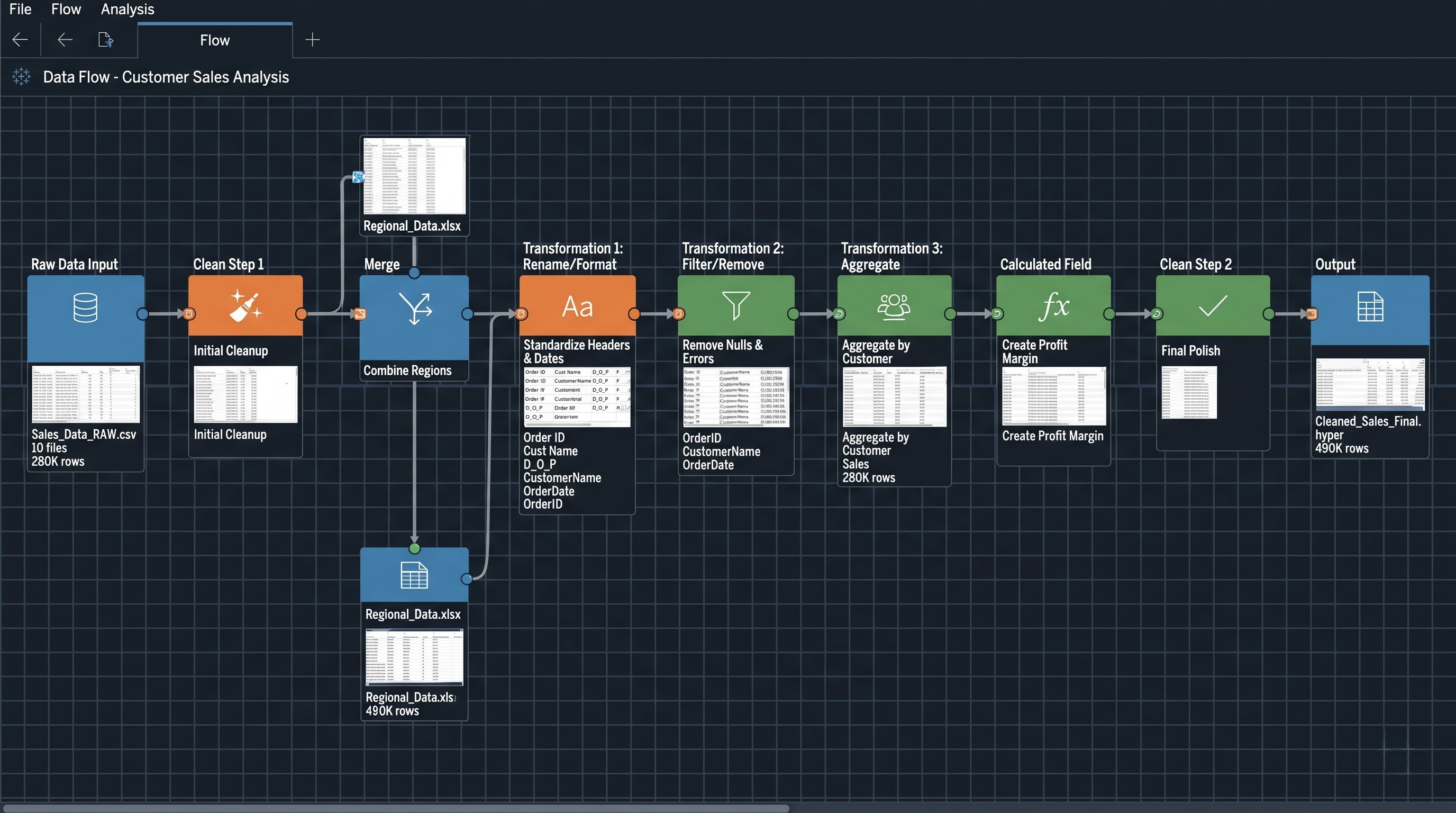The width and height of the screenshot is (1456, 813).
Task: Click the orange output connector of Transformation 1
Action: pos(634,314)
